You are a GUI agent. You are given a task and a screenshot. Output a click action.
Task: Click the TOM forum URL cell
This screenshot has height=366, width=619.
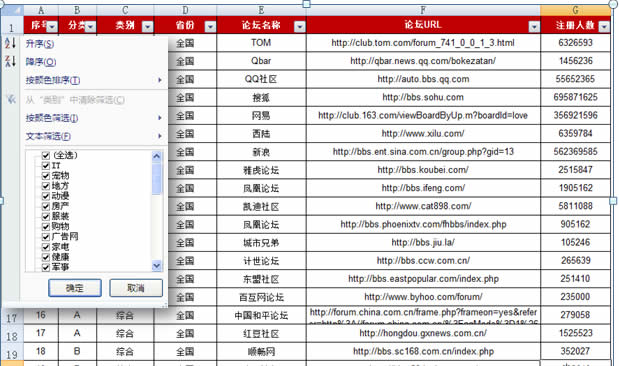point(423,43)
